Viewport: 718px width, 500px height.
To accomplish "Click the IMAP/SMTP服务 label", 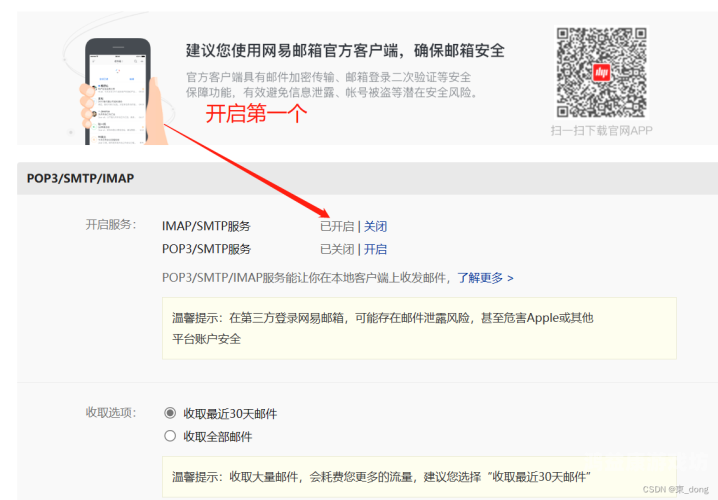I will click(x=206, y=226).
